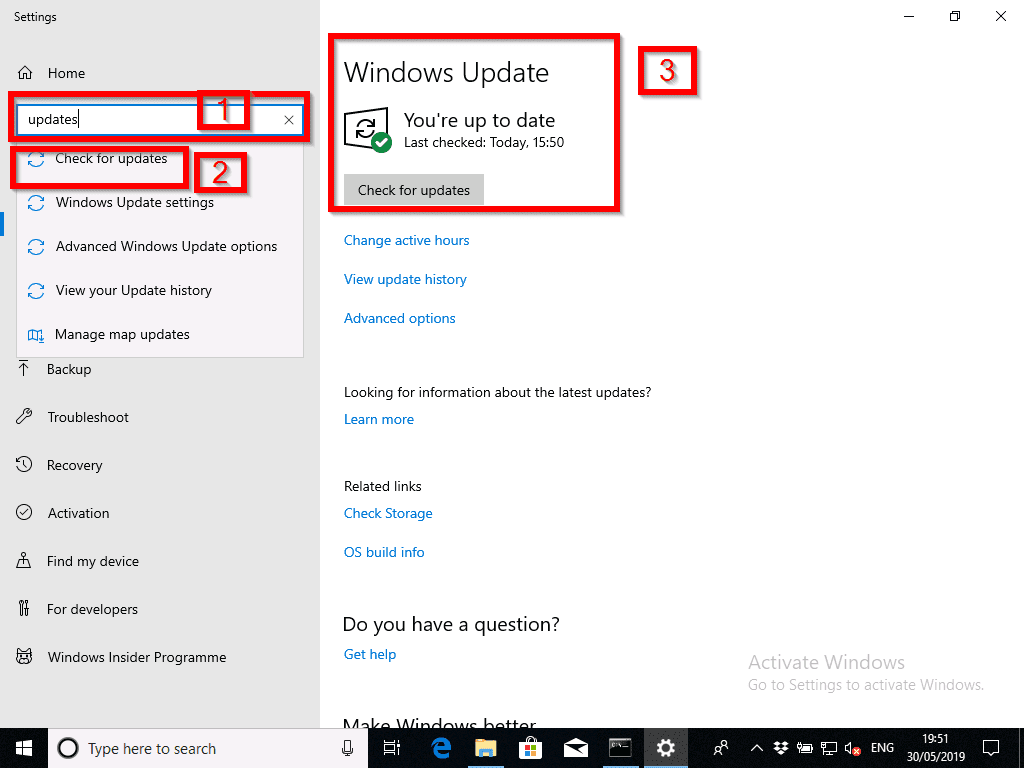Select 'Check for updates' search suggestion

(111, 159)
